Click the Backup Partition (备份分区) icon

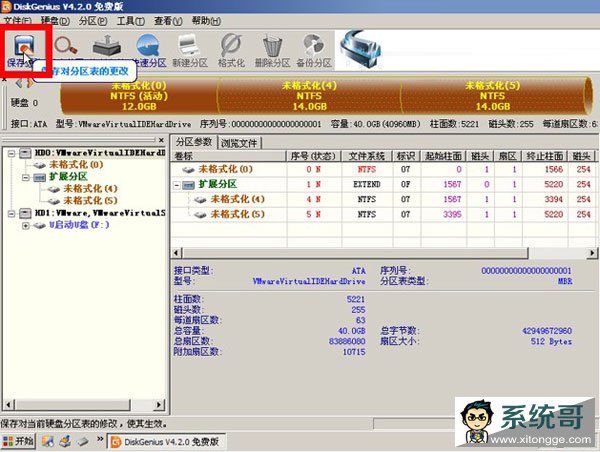(x=314, y=51)
